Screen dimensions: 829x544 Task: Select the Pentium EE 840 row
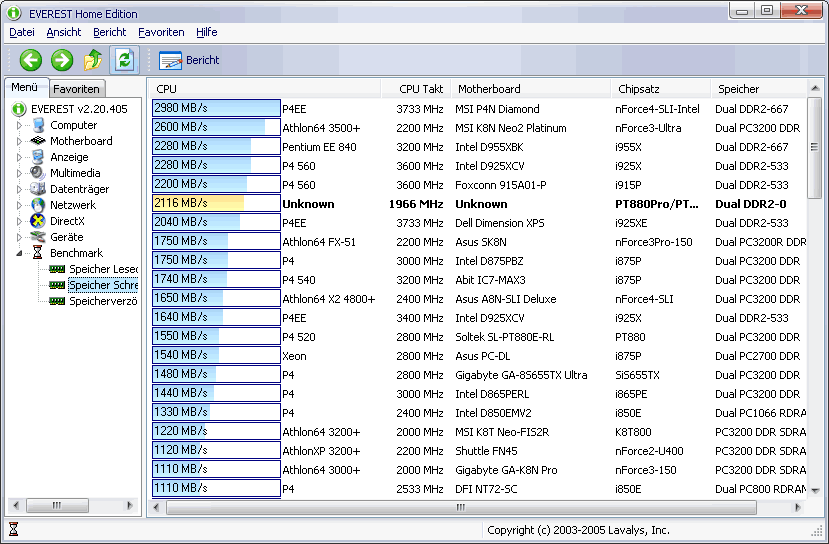pyautogui.click(x=479, y=147)
